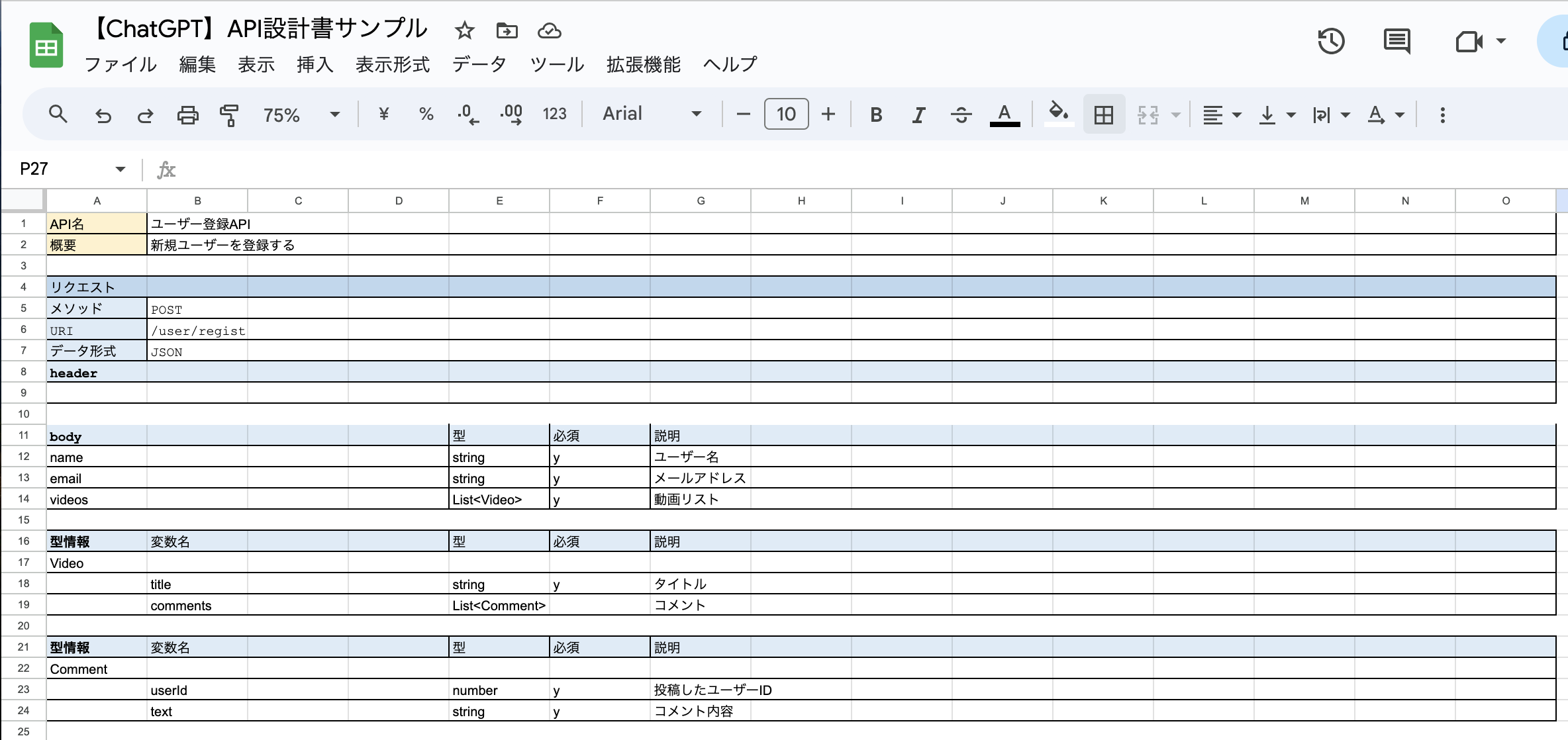Toggle italic formatting
The image size is (1568, 740).
click(x=918, y=114)
